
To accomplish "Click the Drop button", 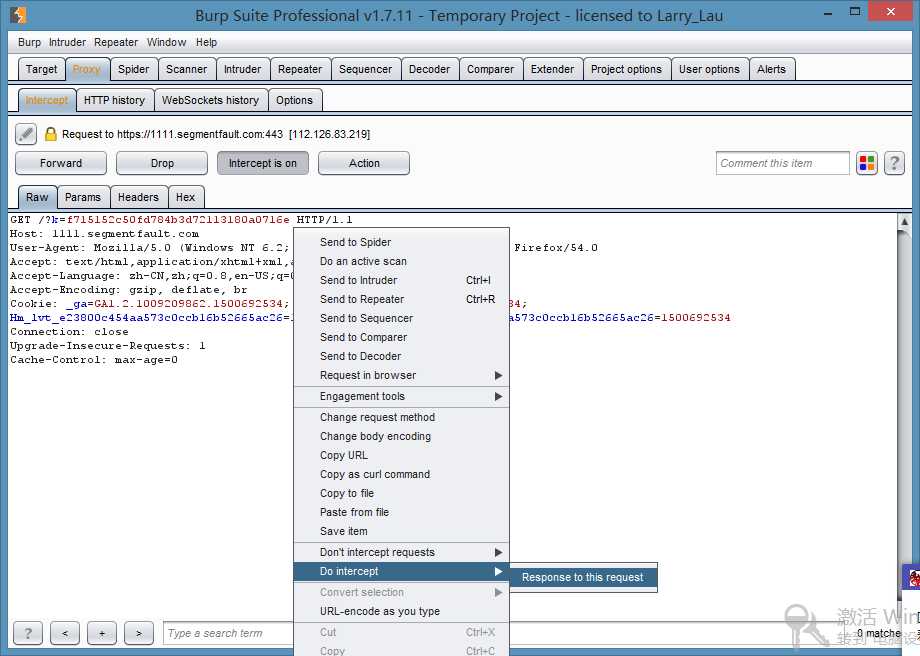I will 162,163.
